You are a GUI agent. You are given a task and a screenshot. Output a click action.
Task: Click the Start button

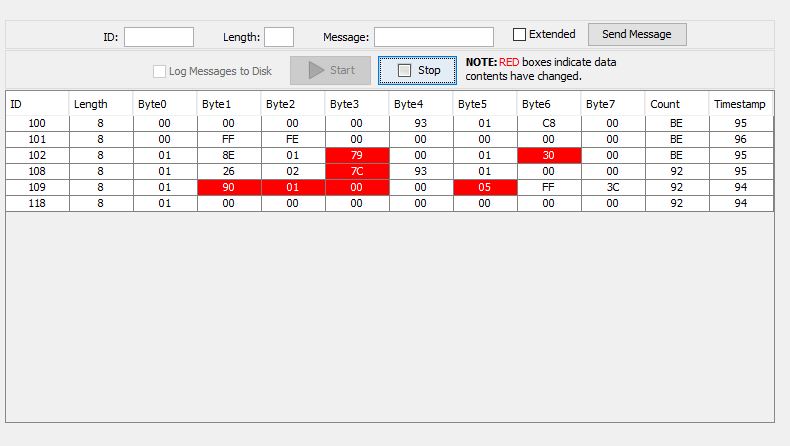[331, 70]
